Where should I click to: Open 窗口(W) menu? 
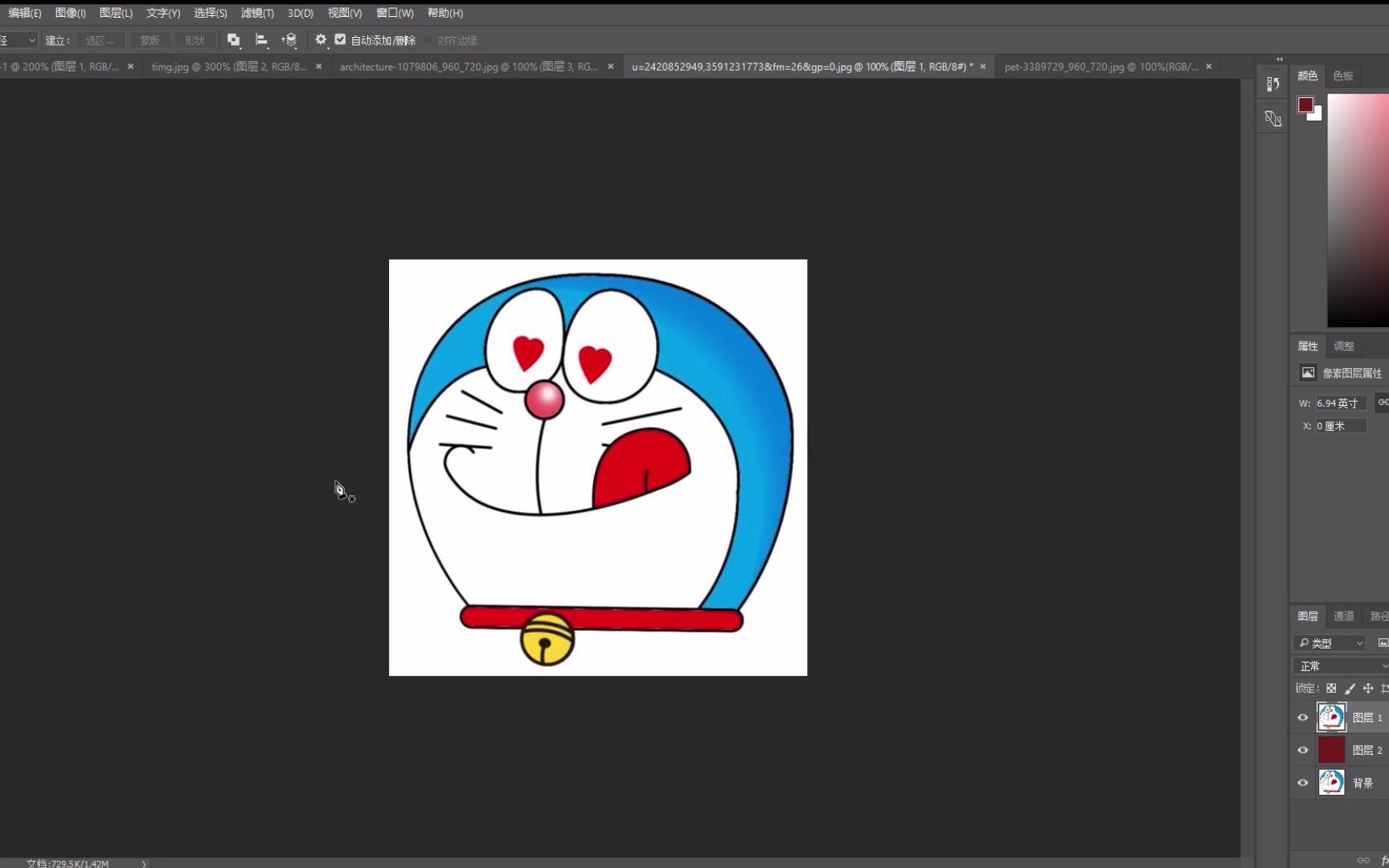click(395, 13)
